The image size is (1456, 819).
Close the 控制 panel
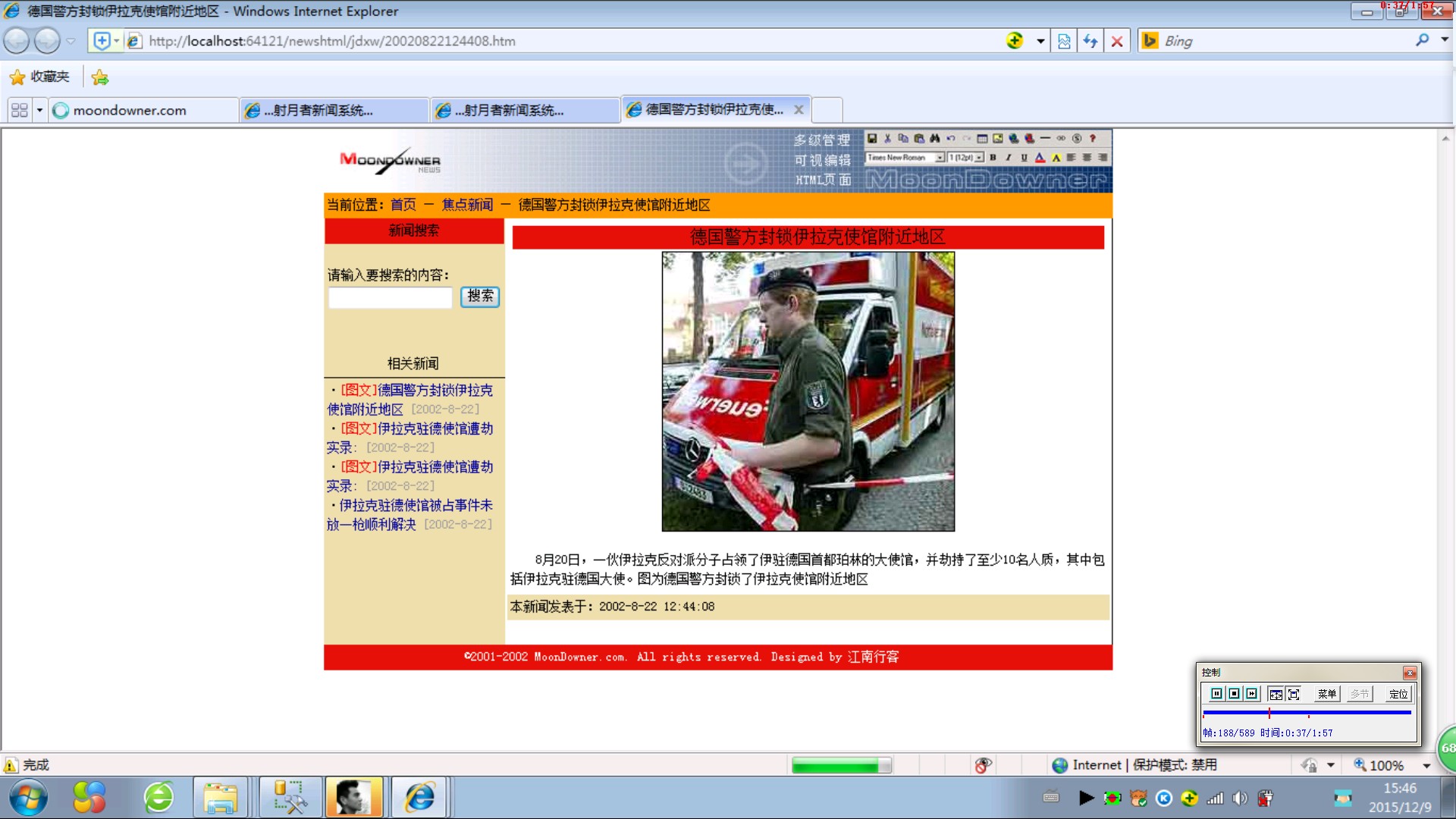[1409, 673]
